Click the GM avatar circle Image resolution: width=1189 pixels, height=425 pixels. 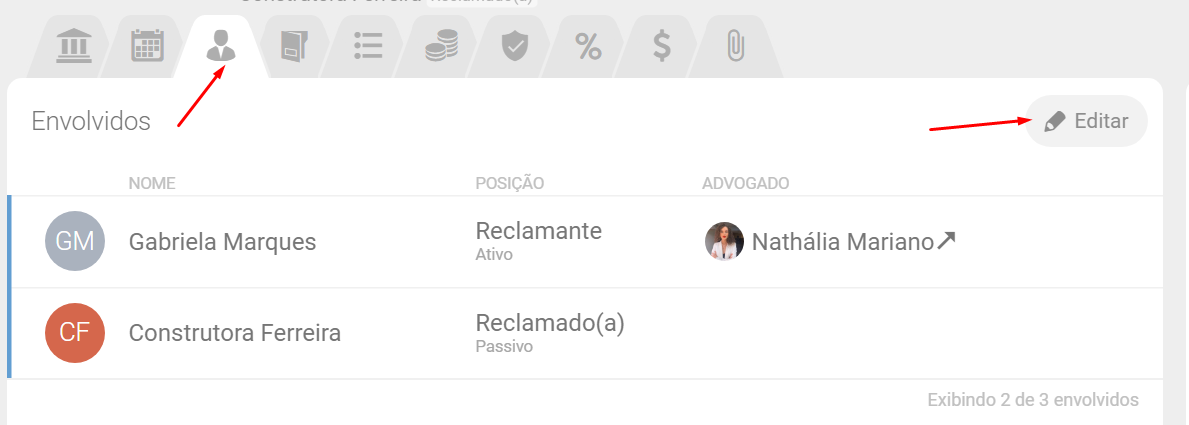[x=75, y=242]
